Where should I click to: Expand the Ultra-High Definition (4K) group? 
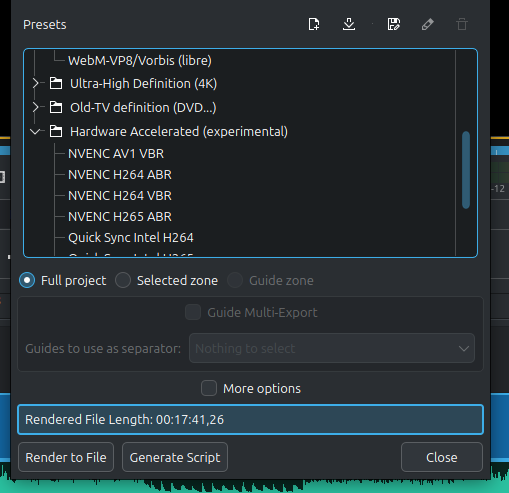(x=36, y=83)
